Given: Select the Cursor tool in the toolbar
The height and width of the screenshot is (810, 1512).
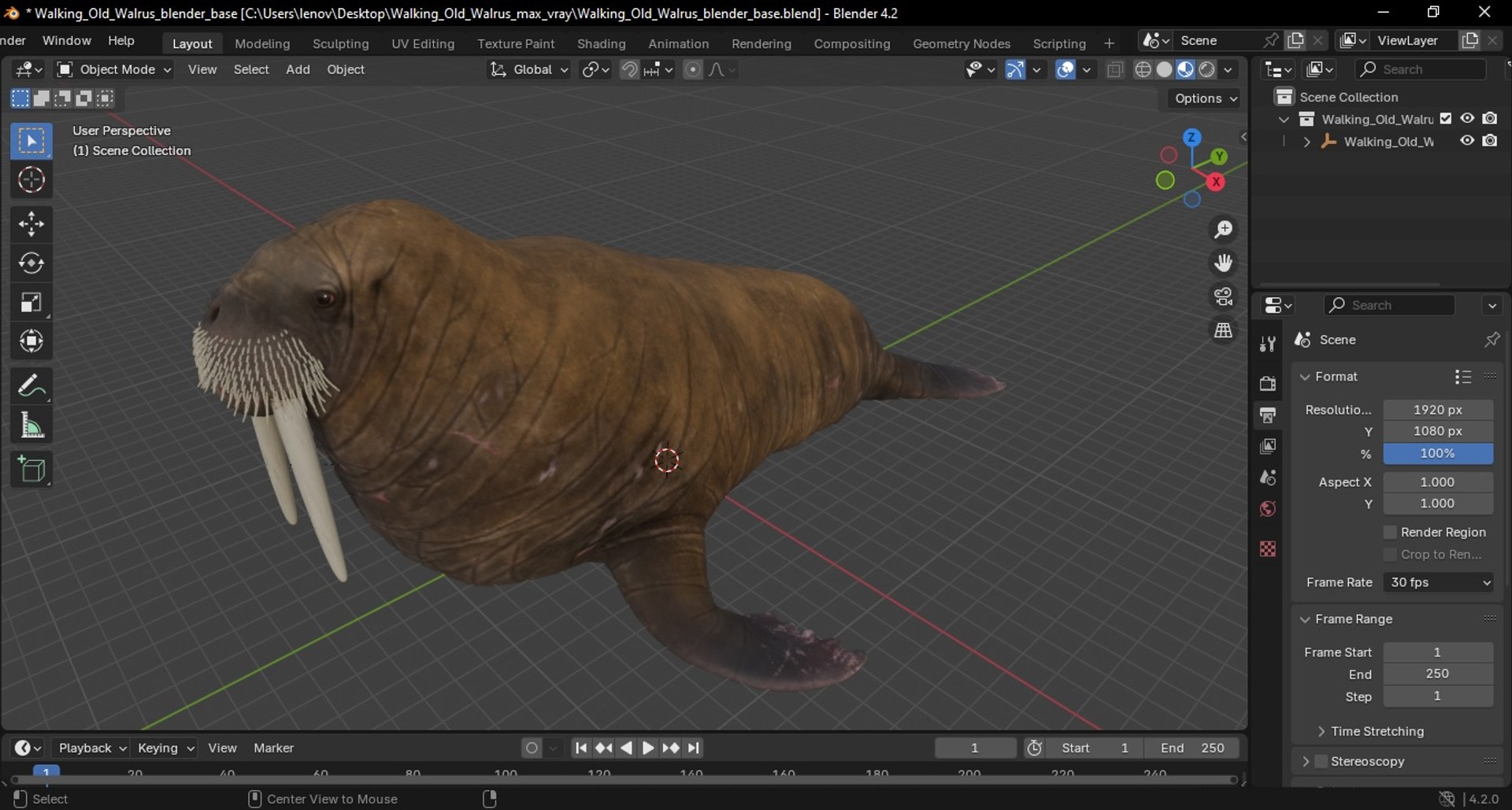Looking at the screenshot, I should (31, 180).
